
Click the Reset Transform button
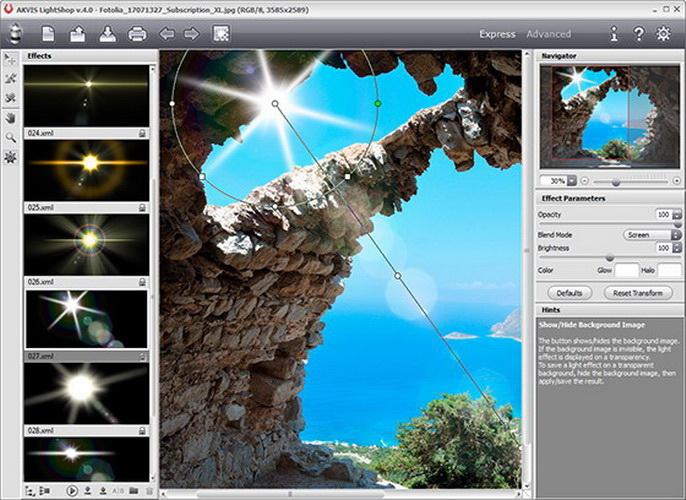(637, 293)
